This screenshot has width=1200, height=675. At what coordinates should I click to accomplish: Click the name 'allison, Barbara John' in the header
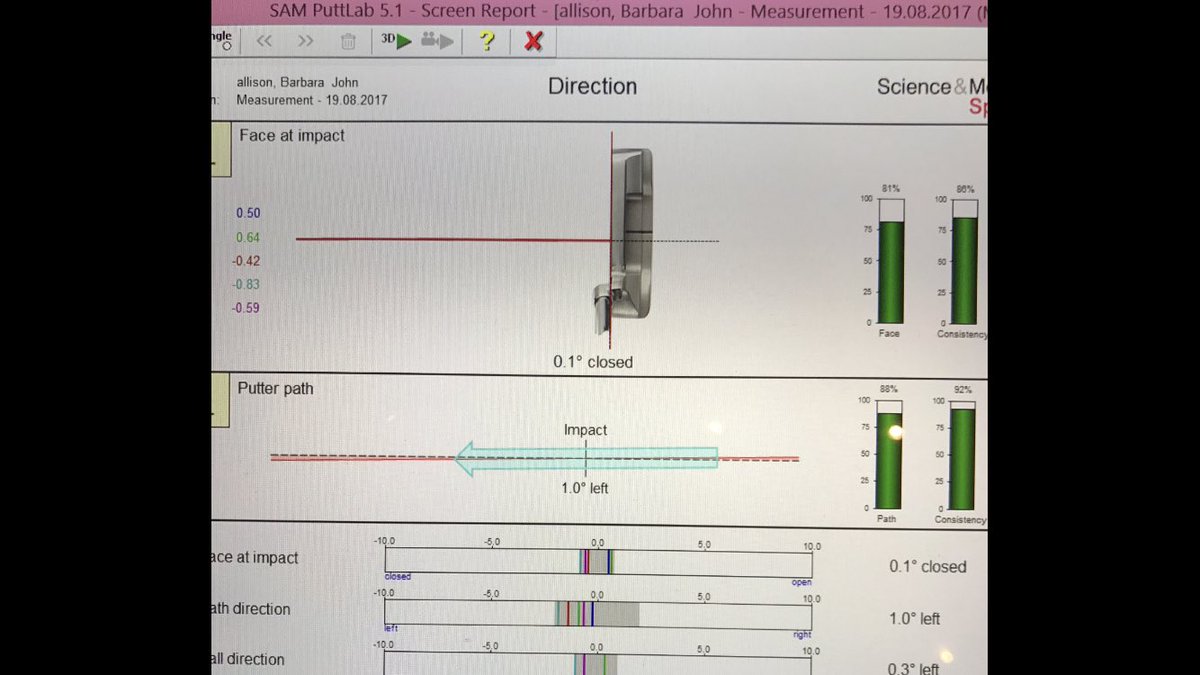point(297,82)
